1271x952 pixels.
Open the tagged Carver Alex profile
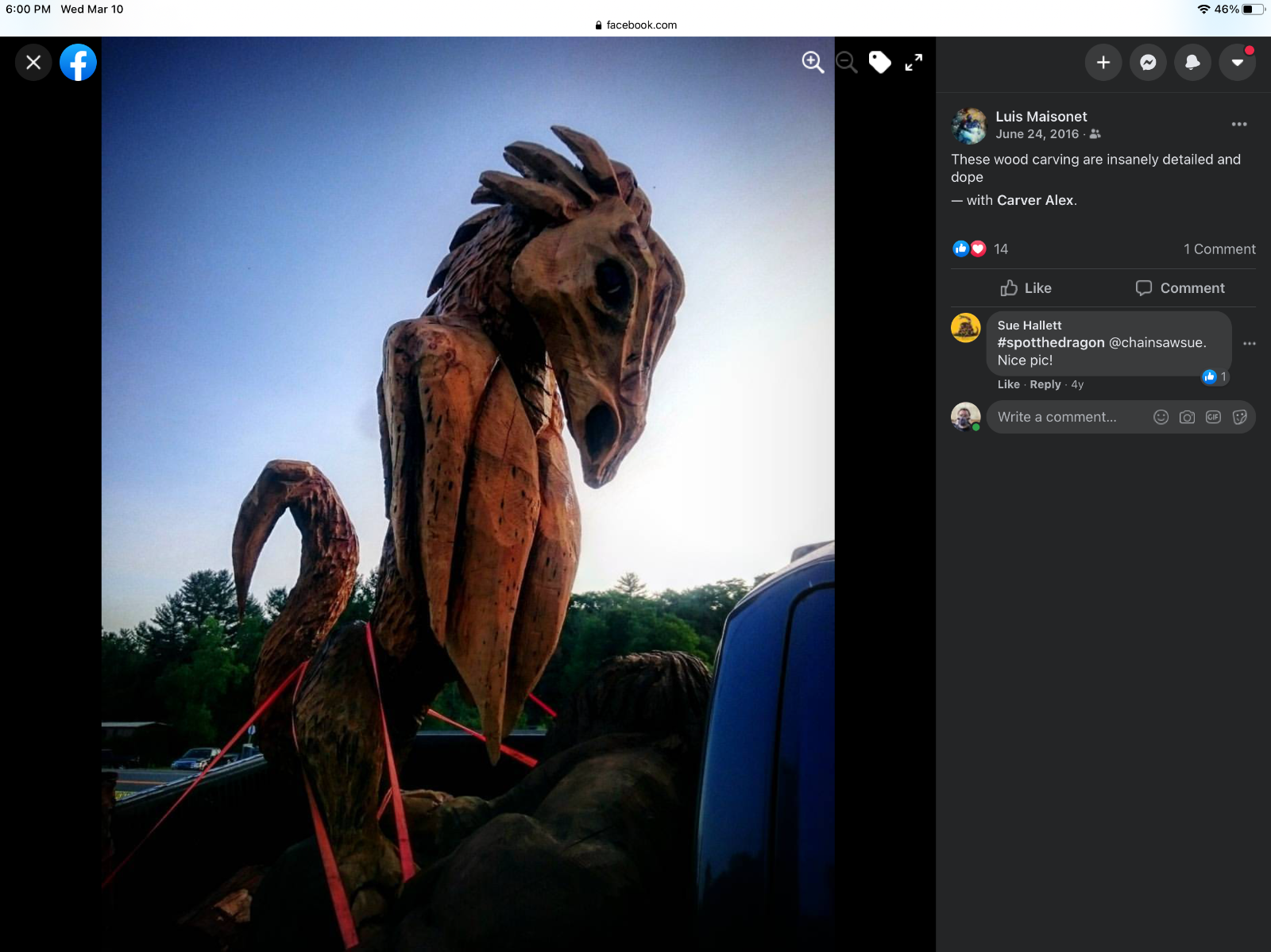tap(1035, 200)
